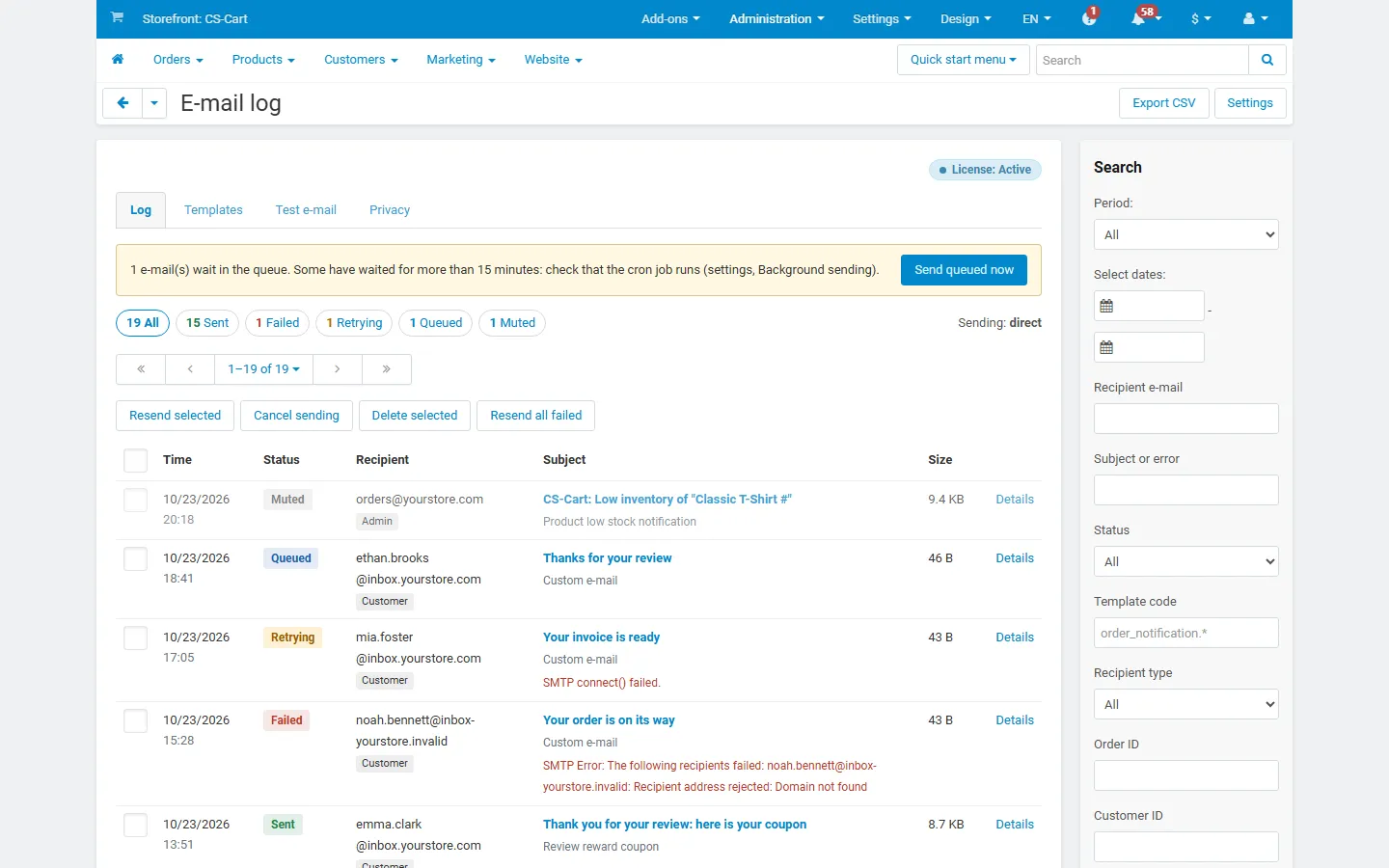Open the notifications bell icon
This screenshot has width=1389, height=868.
click(1139, 18)
